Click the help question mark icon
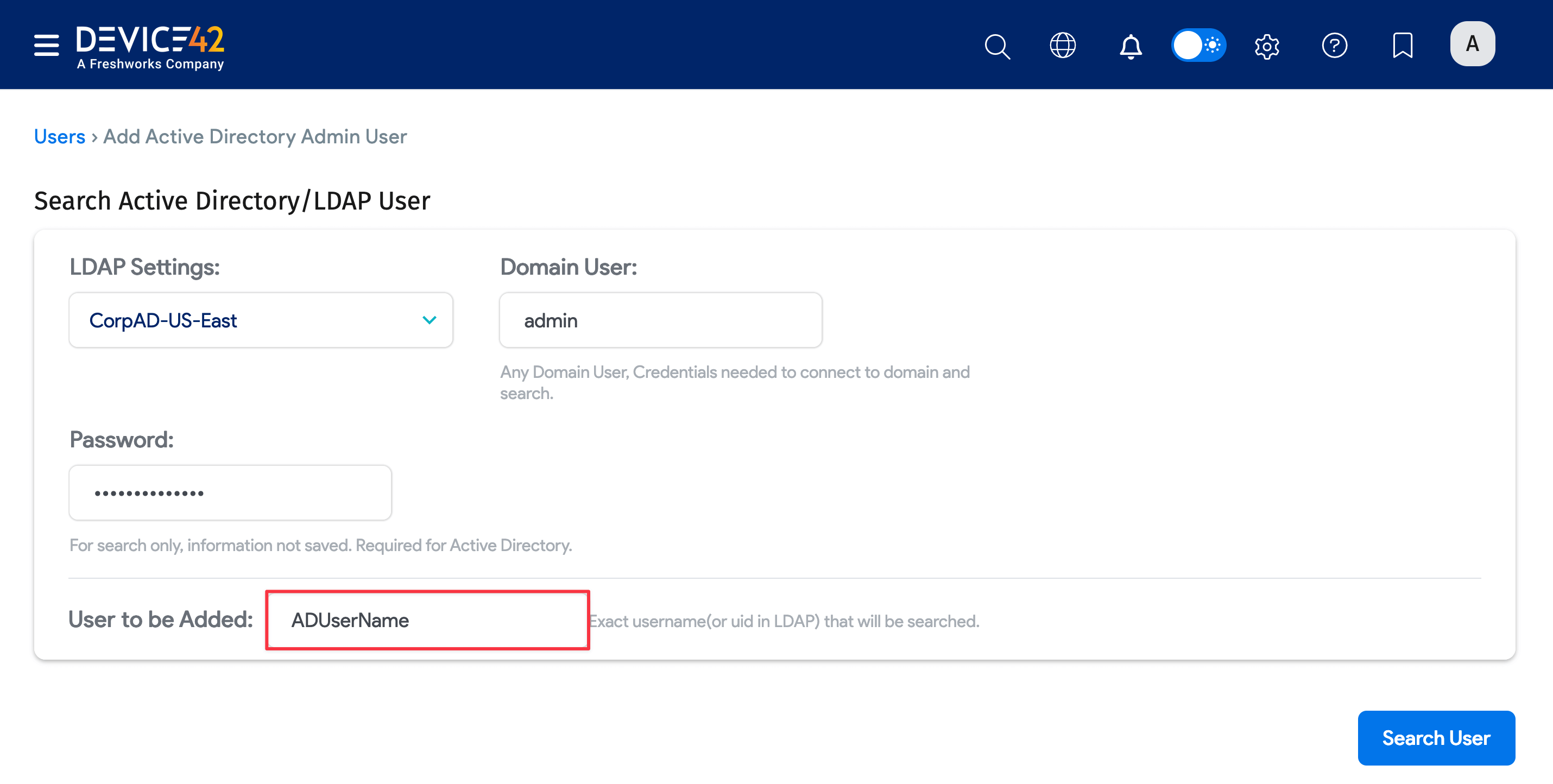Viewport: 1553px width, 784px height. (1335, 46)
